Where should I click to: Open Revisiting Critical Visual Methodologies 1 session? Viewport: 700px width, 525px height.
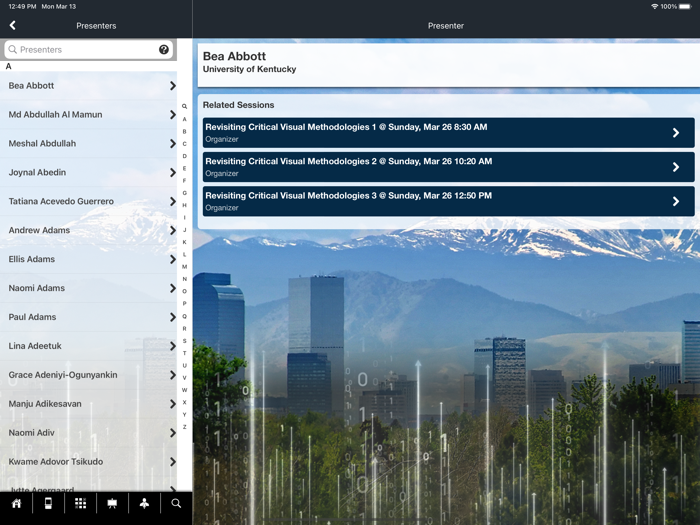[449, 133]
